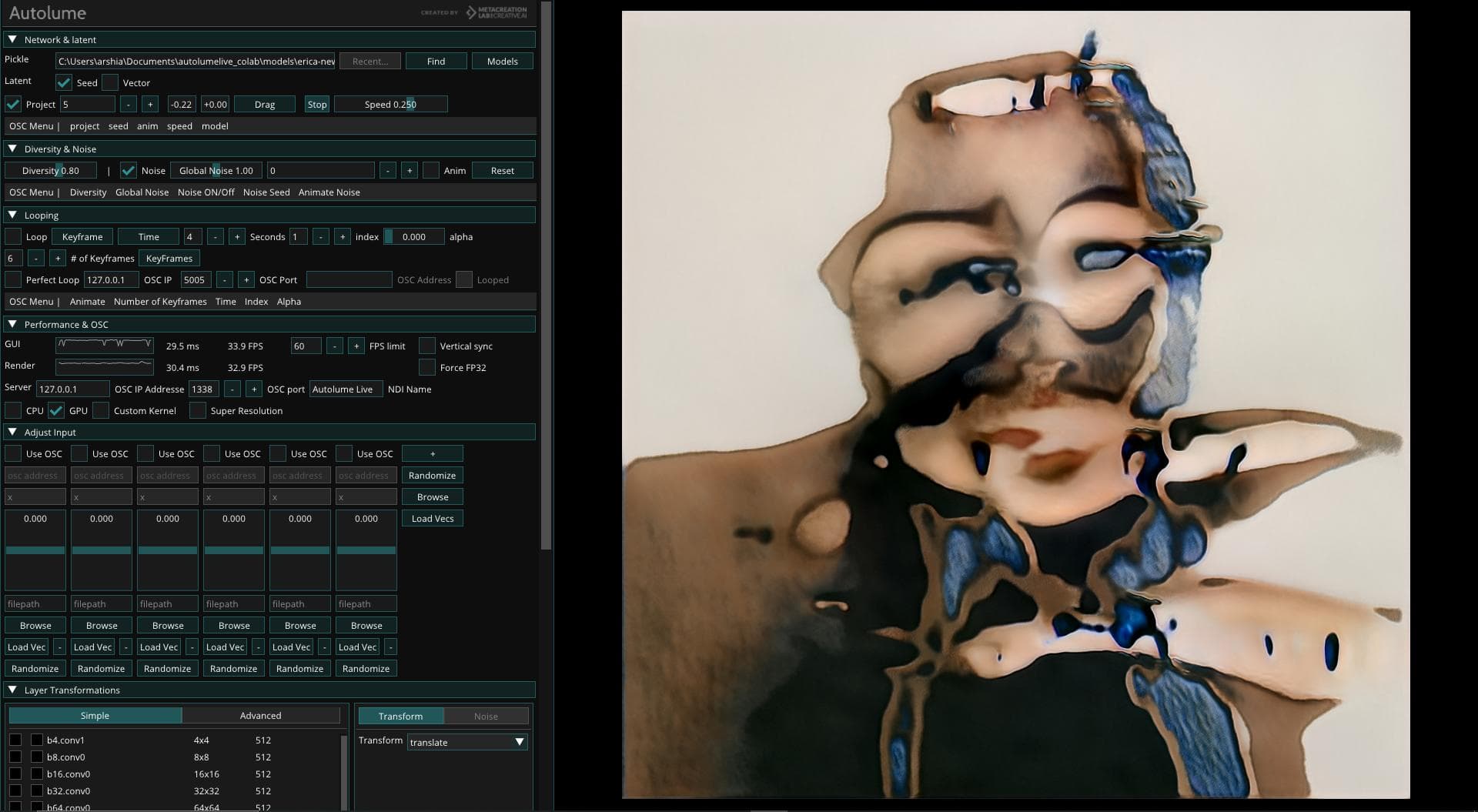Open the Models browser button
1478x812 pixels.
point(503,61)
